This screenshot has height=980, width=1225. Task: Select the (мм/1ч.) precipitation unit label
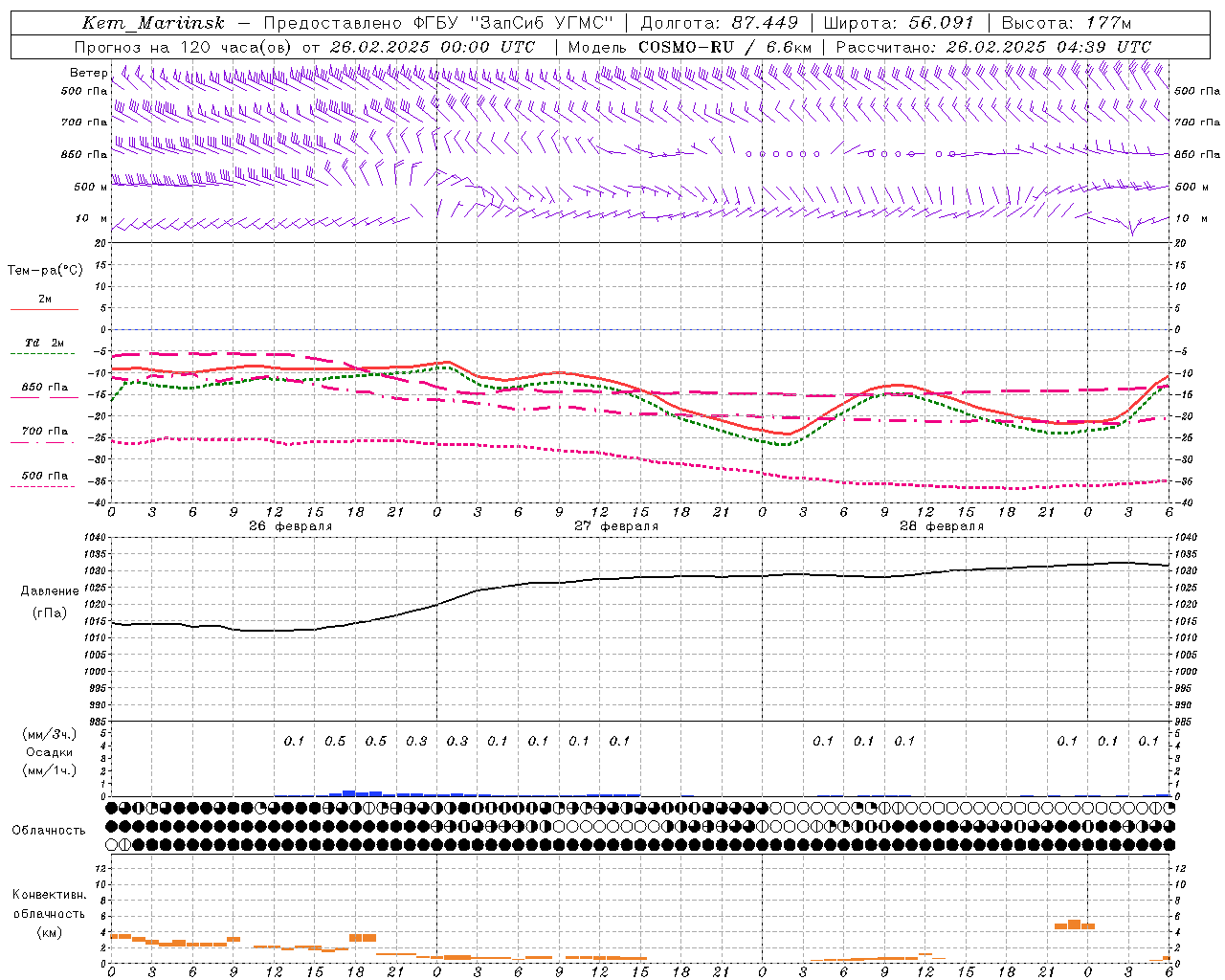(49, 770)
